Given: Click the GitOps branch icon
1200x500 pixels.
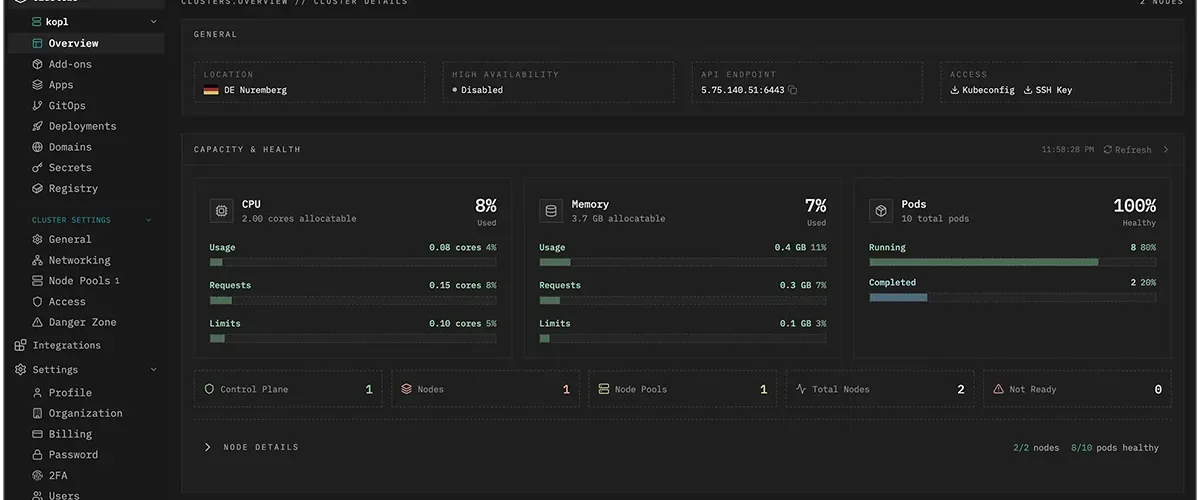Looking at the screenshot, I should pos(38,106).
